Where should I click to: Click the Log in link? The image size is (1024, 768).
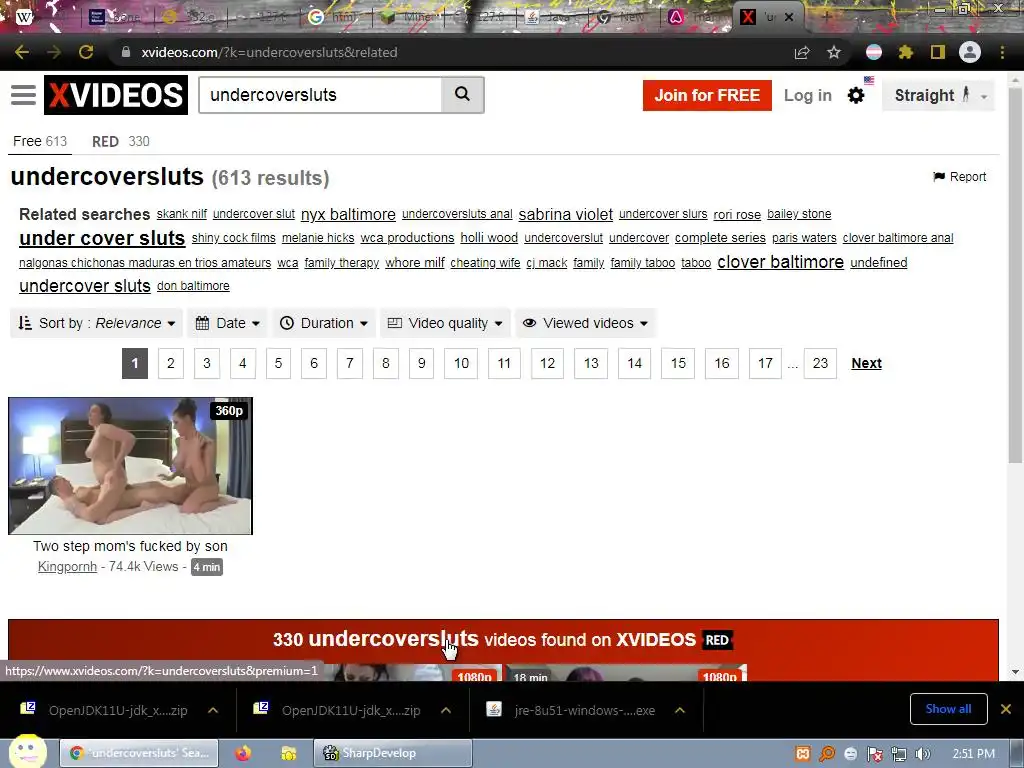808,95
